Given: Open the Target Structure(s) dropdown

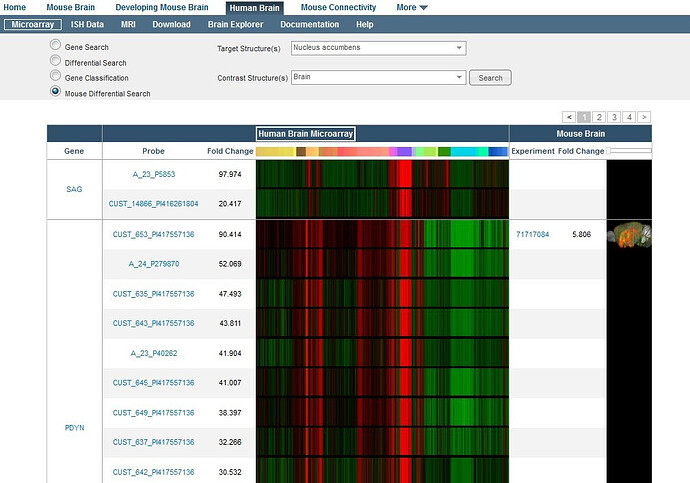Looking at the screenshot, I should coord(378,48).
